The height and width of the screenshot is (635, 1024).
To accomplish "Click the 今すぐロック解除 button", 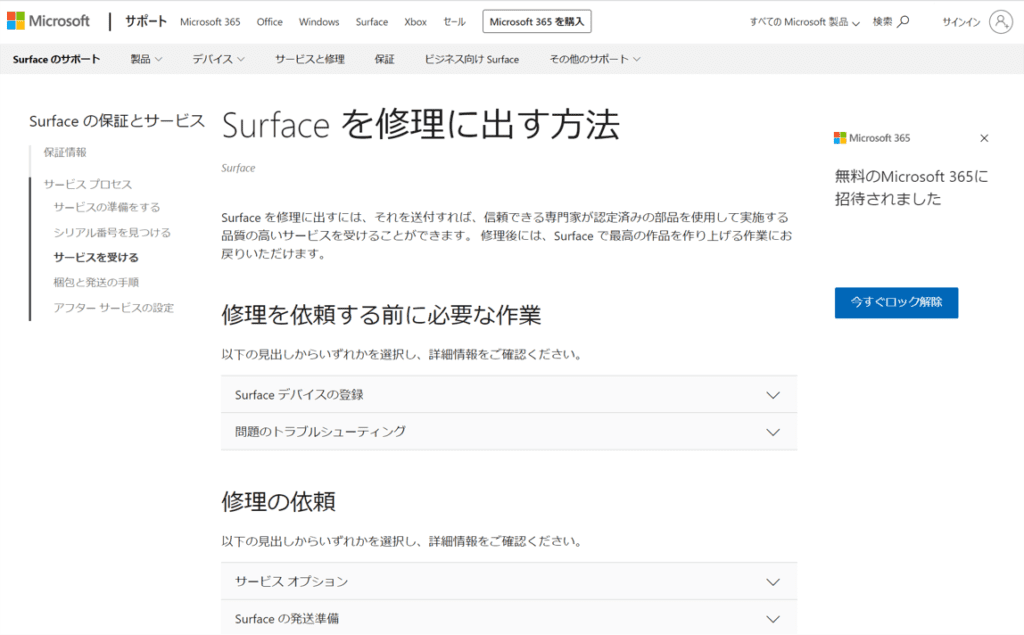I will click(896, 302).
